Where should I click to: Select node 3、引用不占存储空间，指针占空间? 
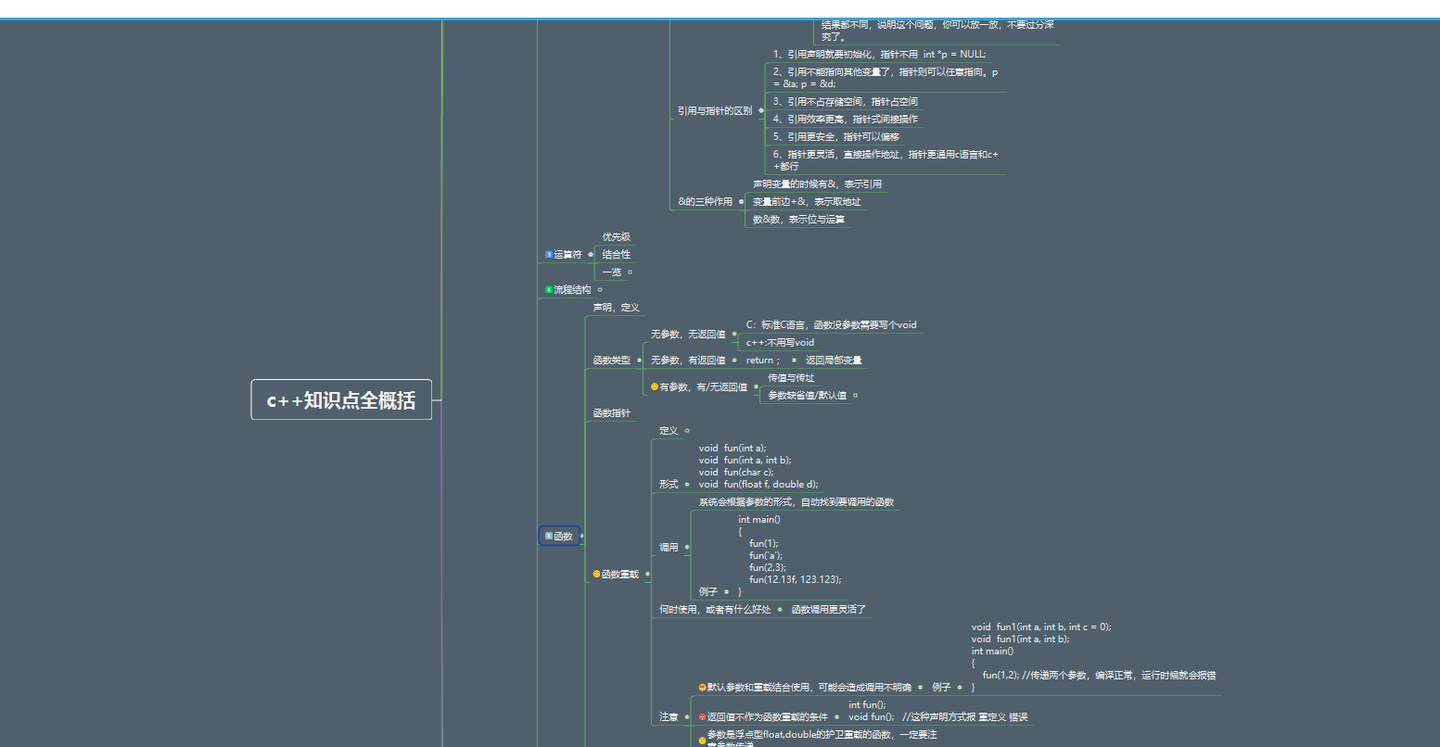845,102
